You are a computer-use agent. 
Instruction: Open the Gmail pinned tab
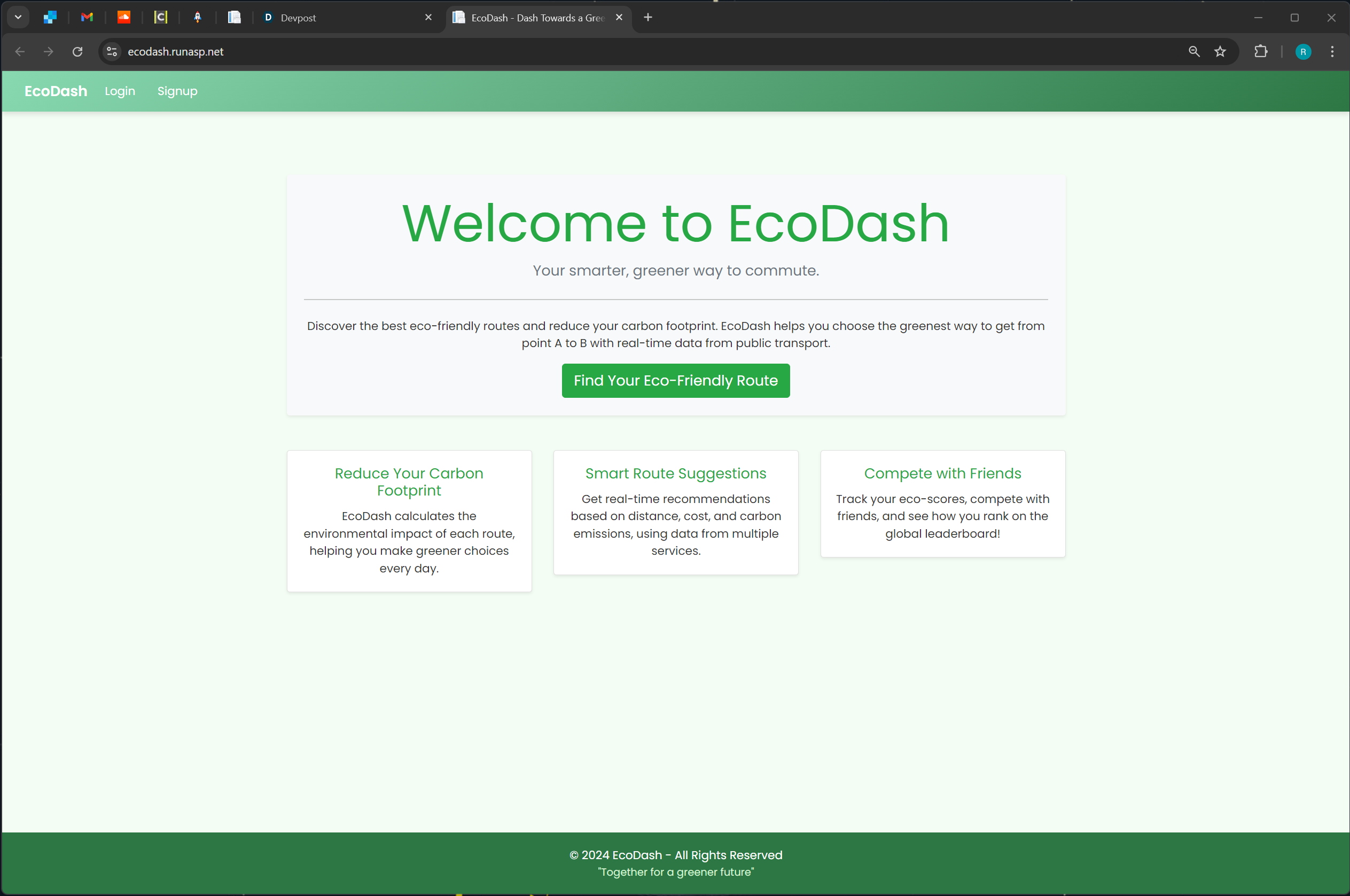[x=87, y=18]
